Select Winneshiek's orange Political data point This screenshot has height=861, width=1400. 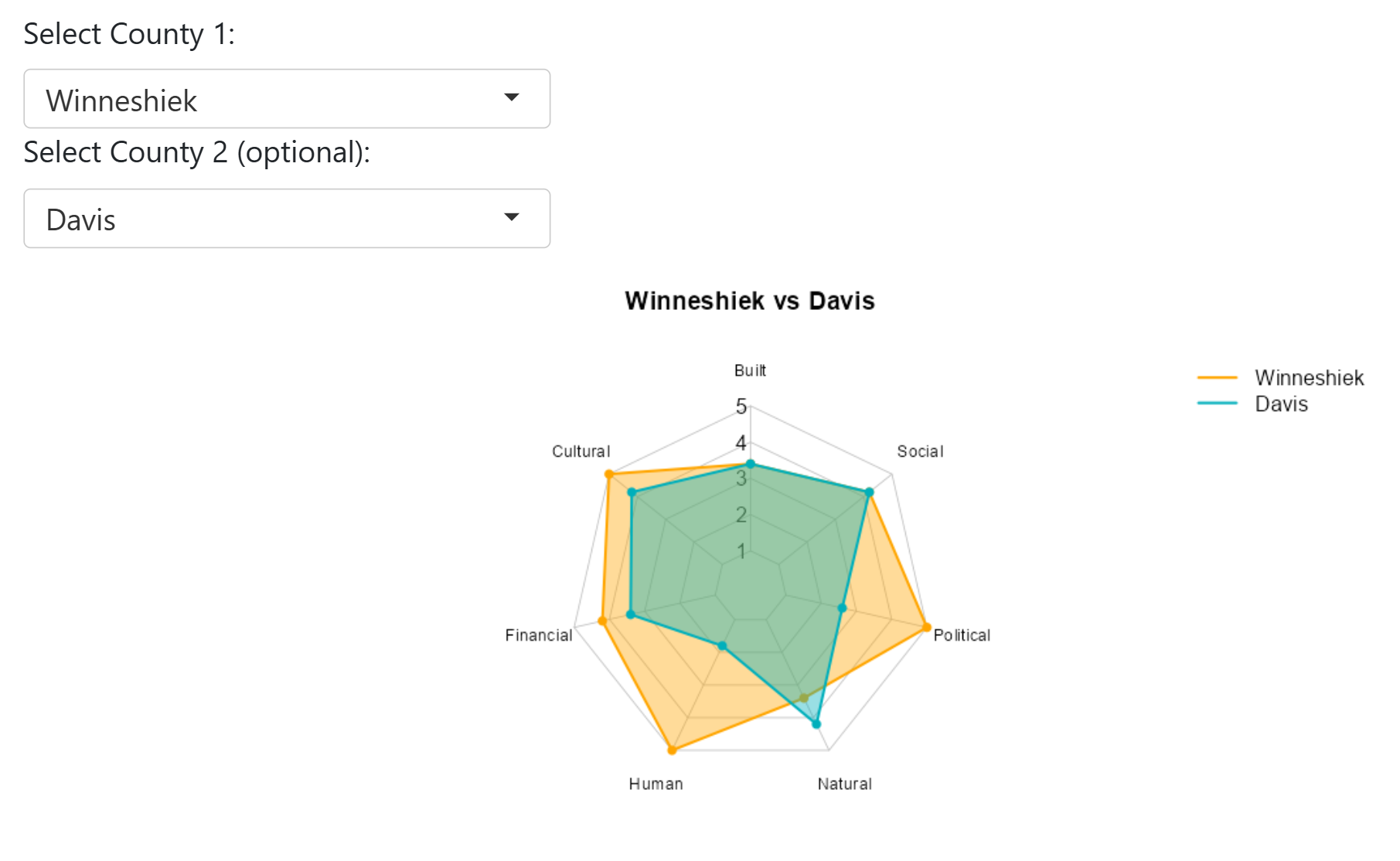(x=926, y=628)
